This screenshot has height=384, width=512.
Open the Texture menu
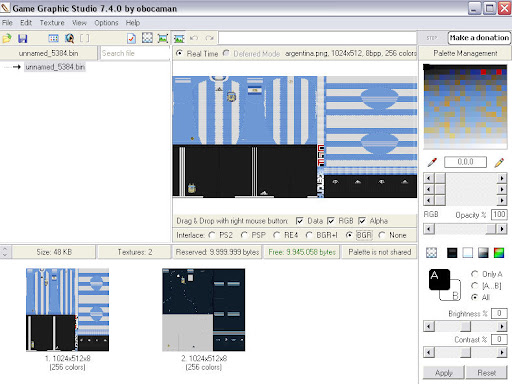[52, 23]
